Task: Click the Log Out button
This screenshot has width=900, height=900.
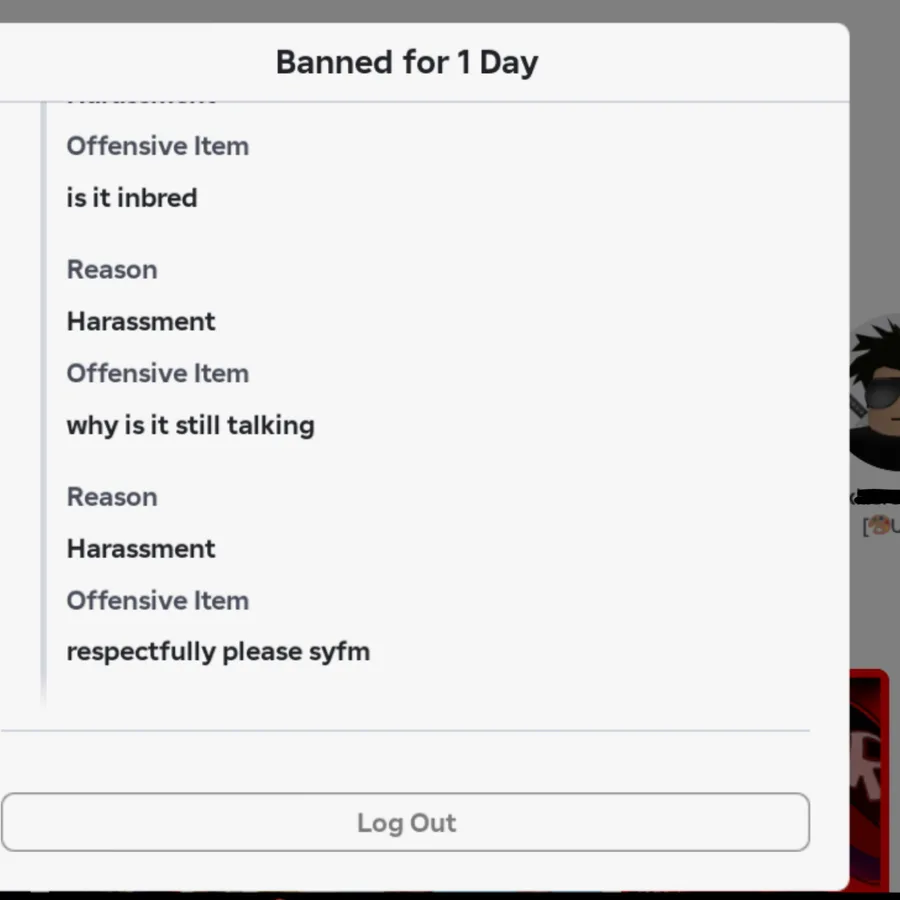Action: coord(405,822)
